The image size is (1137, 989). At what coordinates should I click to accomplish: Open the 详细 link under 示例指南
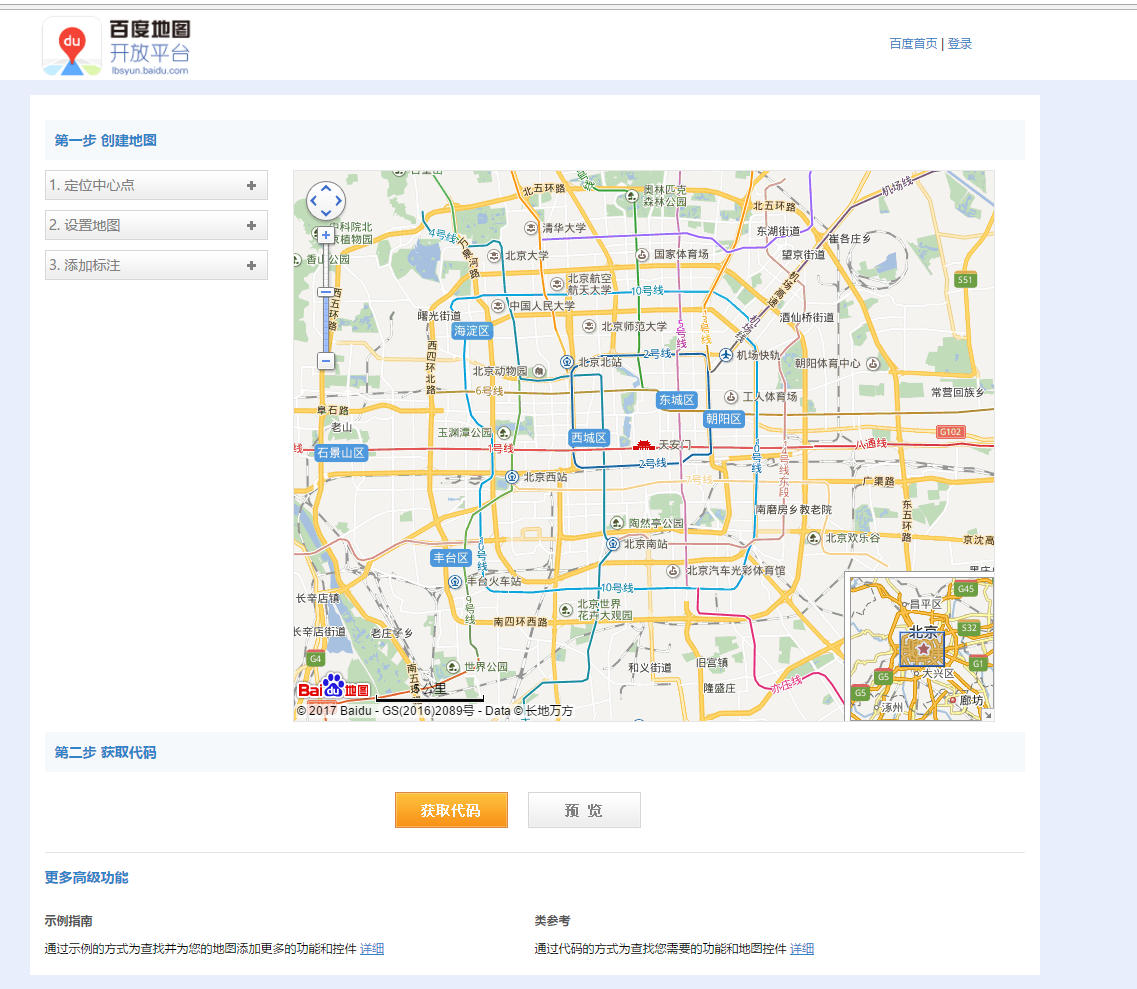[x=372, y=948]
